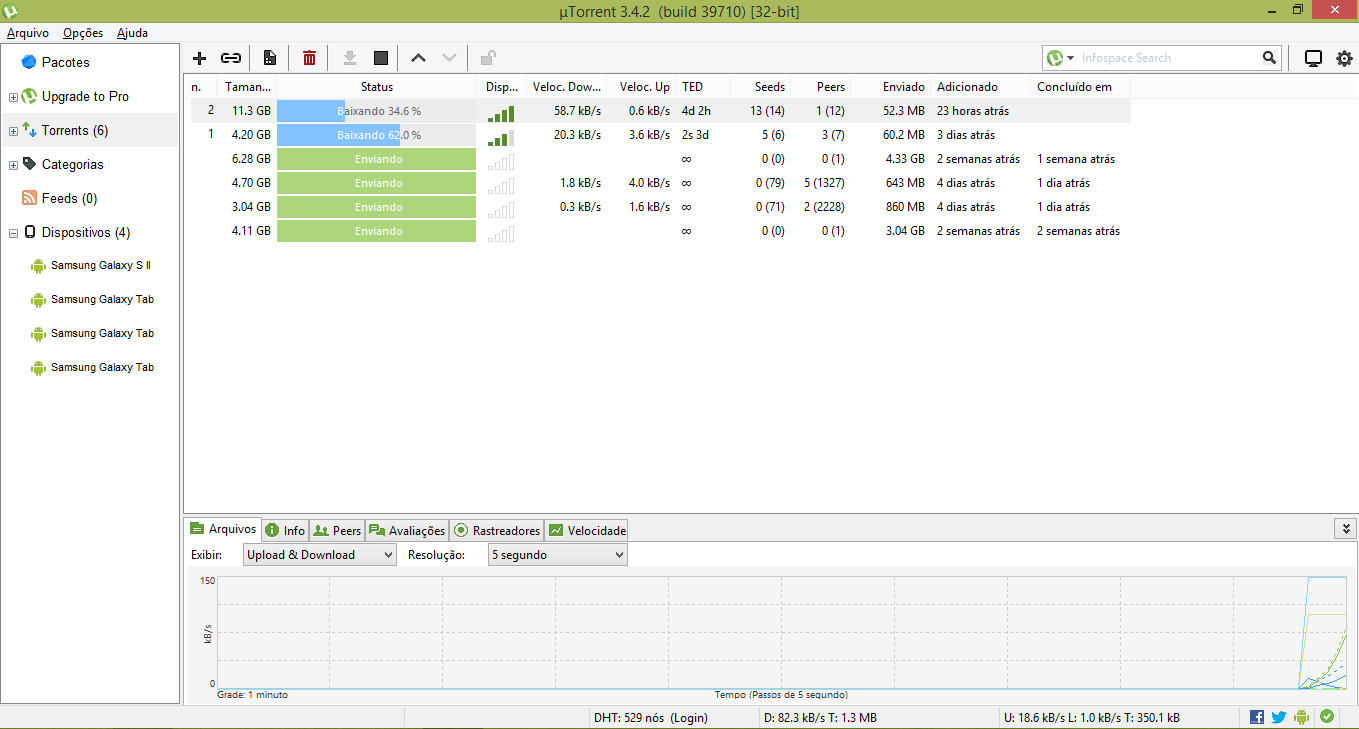The image size is (1359, 729).
Task: Switch to the Avaliações tab
Action: (407, 530)
